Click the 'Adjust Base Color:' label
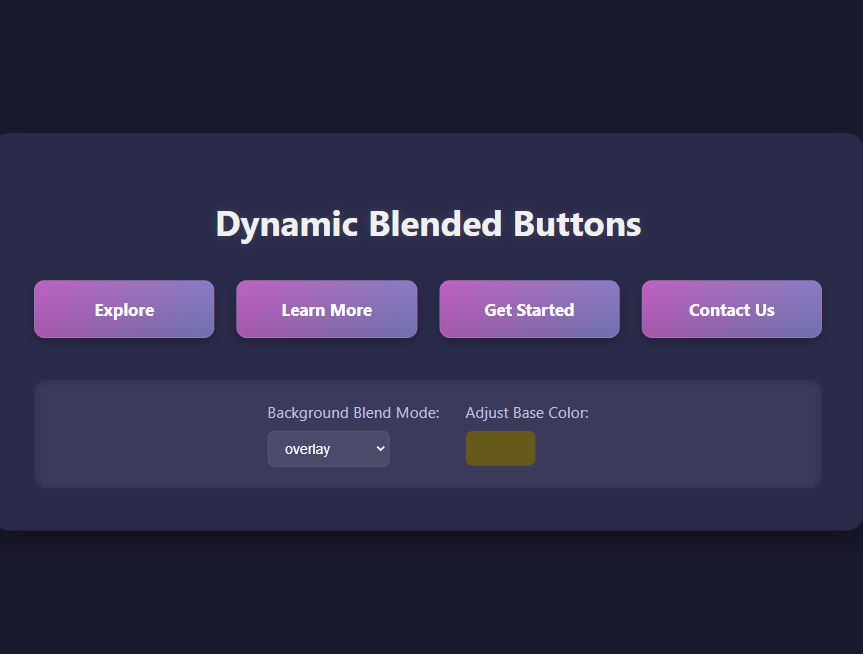This screenshot has width=863, height=654. click(527, 413)
